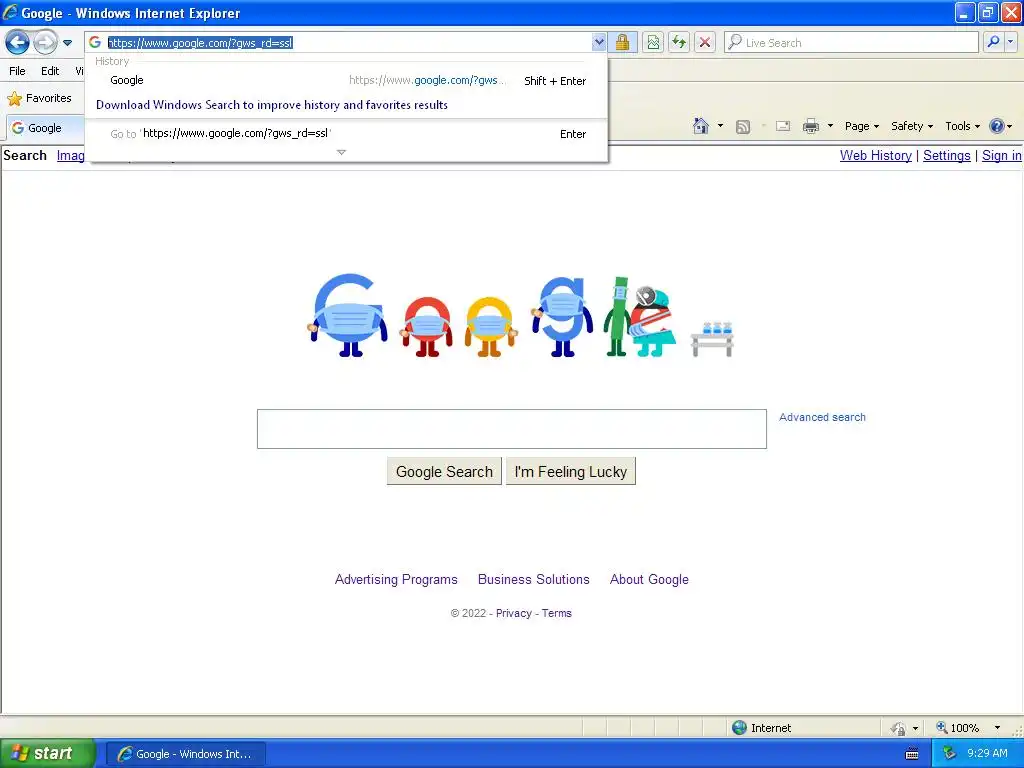Click in the Google search text box
Viewport: 1024px width, 768px height.
[511, 429]
